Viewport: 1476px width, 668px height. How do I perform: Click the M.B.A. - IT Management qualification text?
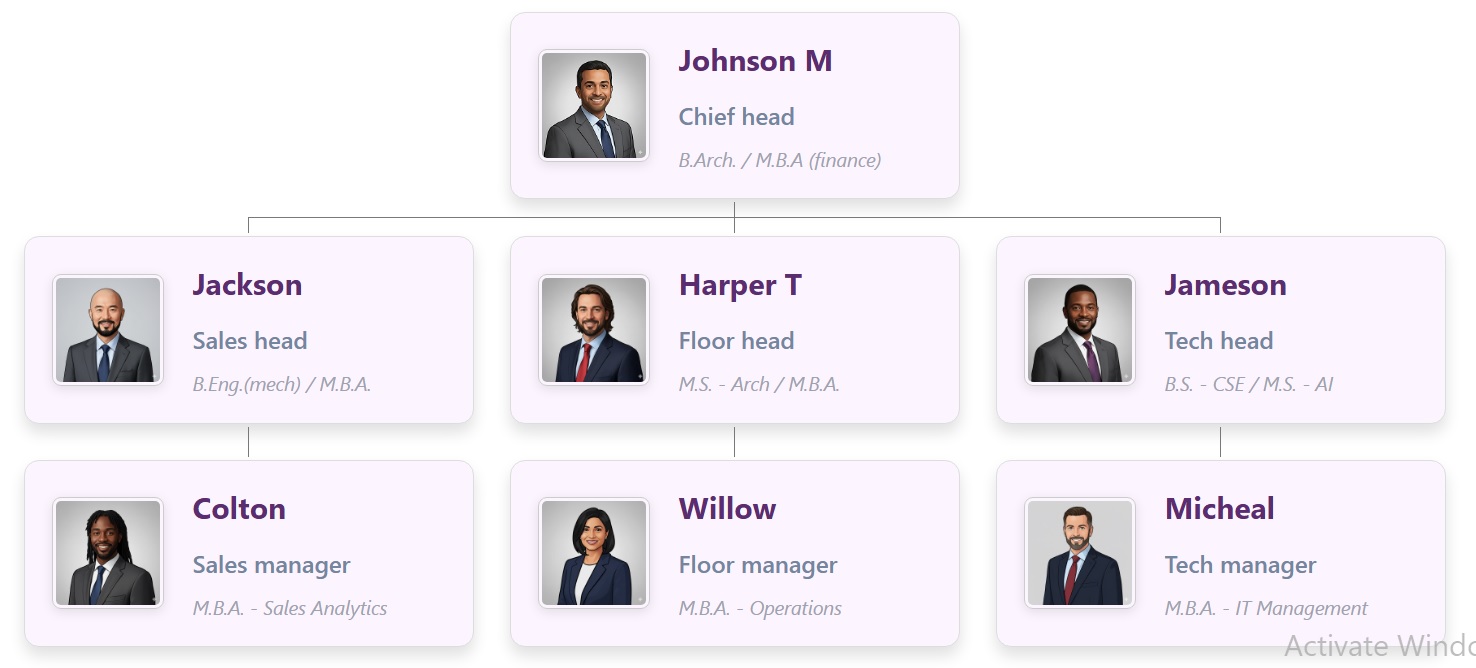pos(1266,608)
